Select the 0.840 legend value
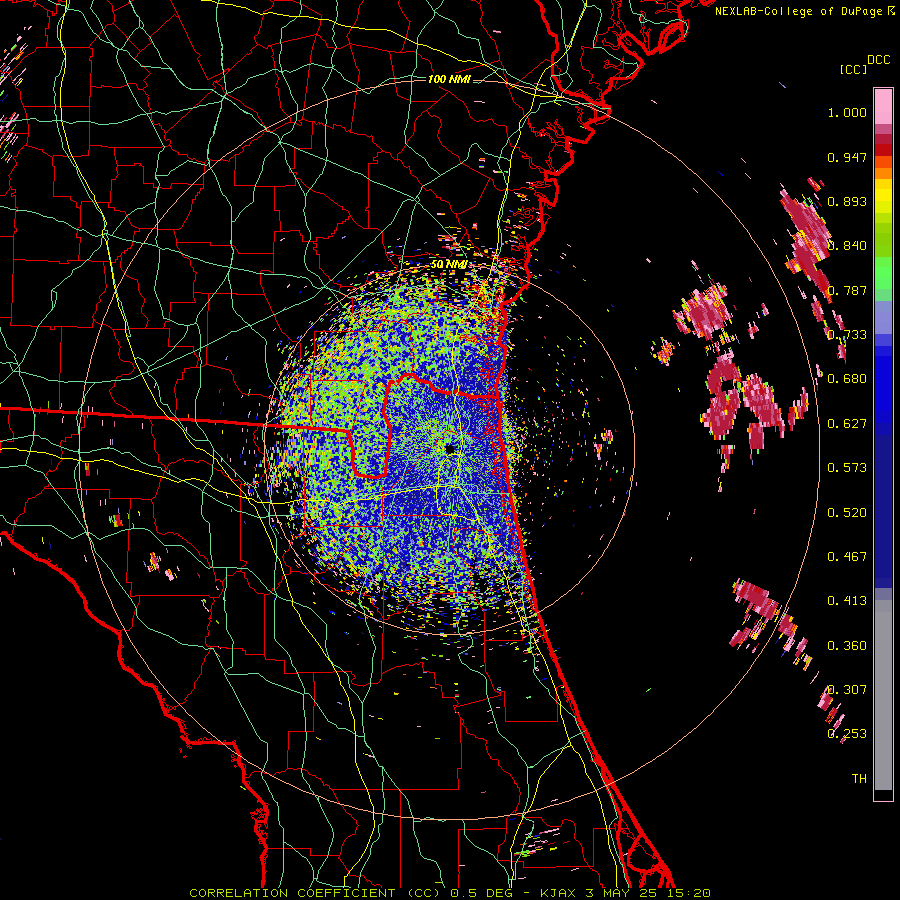 [x=847, y=246]
